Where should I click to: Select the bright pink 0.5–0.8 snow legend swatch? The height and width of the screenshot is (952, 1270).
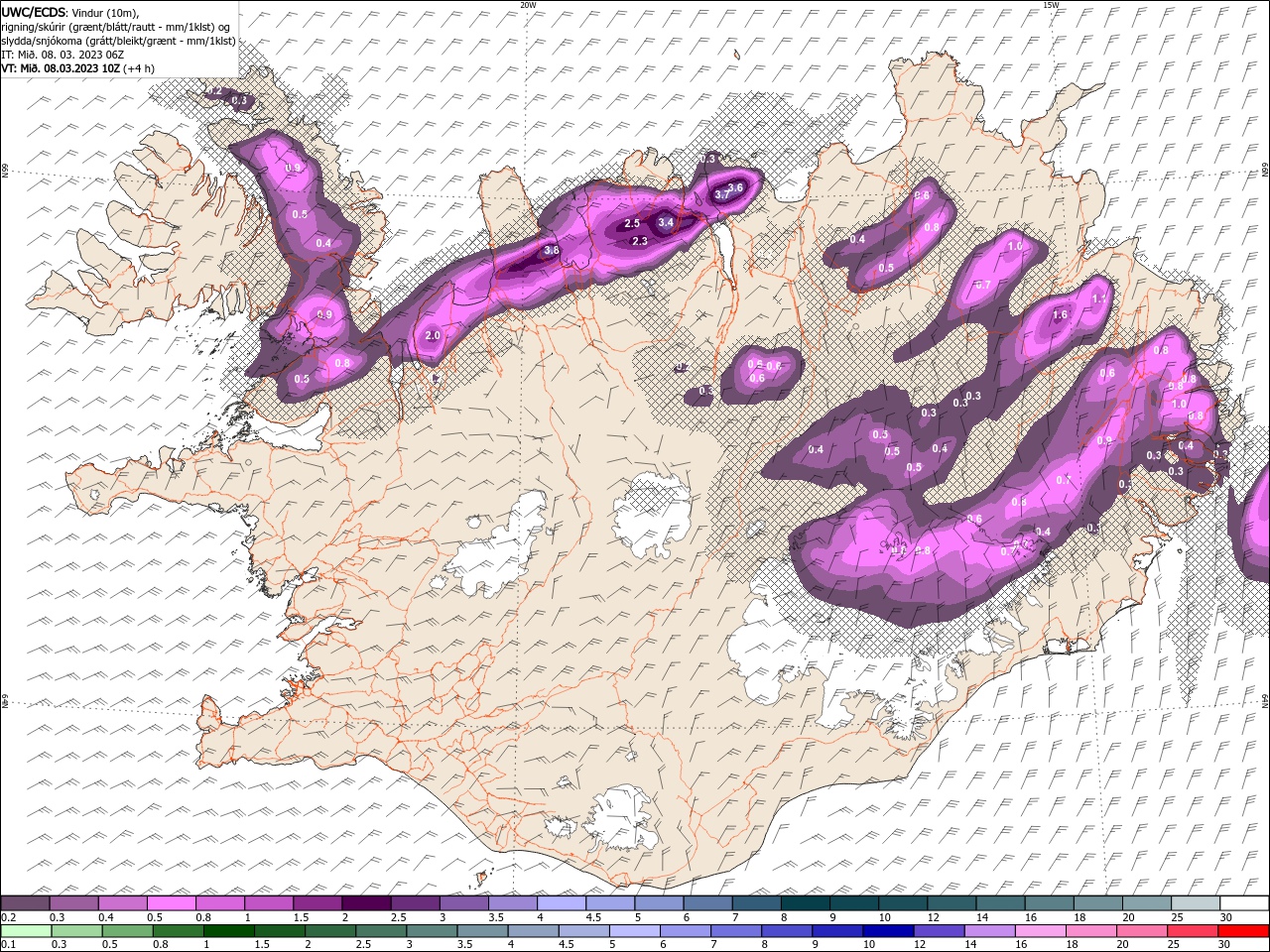pyautogui.click(x=171, y=903)
